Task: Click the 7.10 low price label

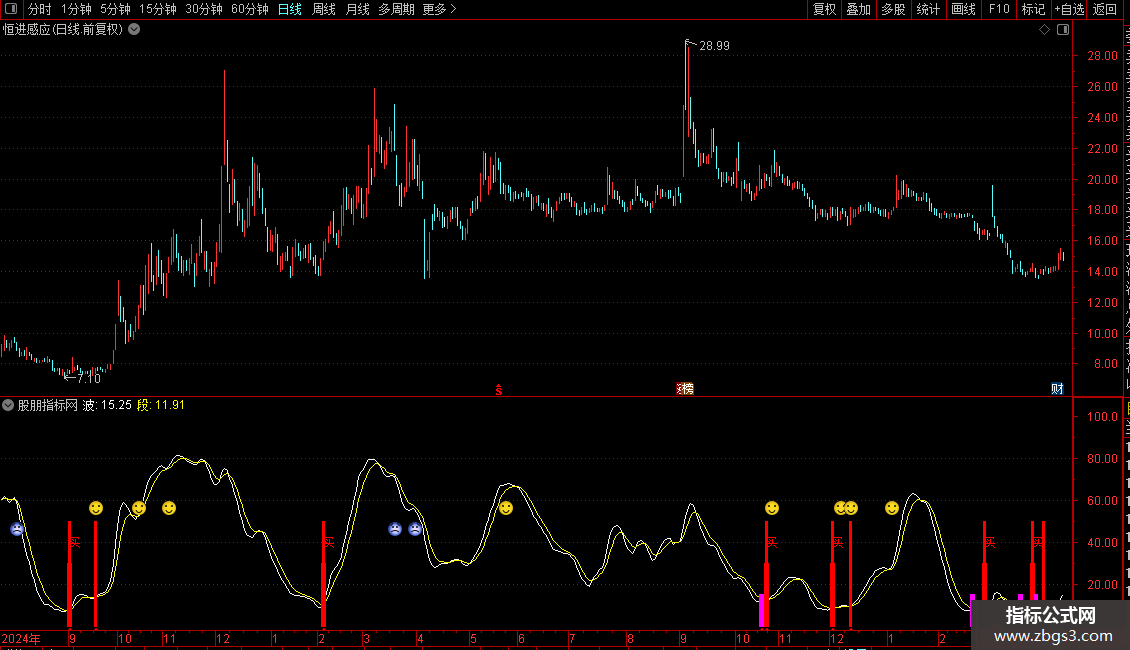Action: click(89, 378)
